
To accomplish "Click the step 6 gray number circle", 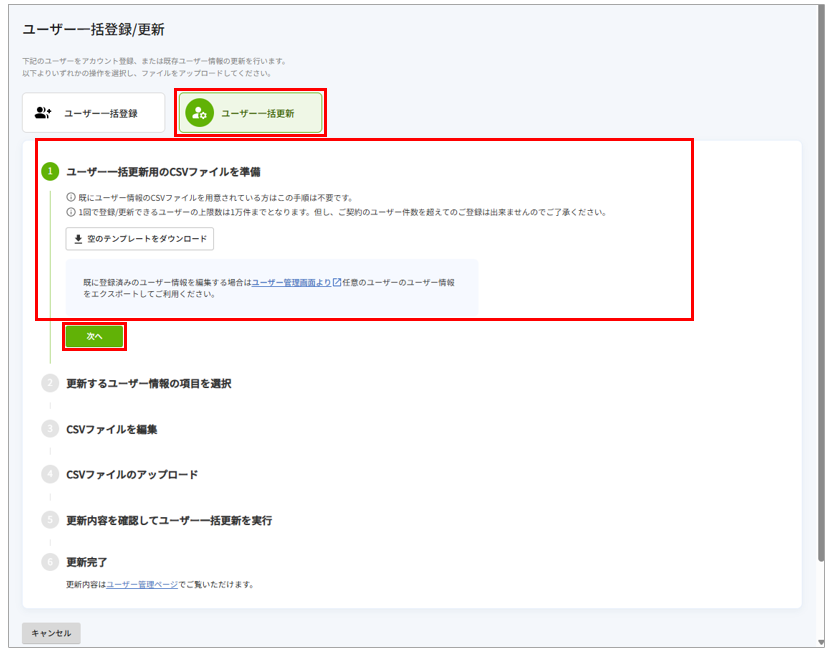I will [50, 562].
